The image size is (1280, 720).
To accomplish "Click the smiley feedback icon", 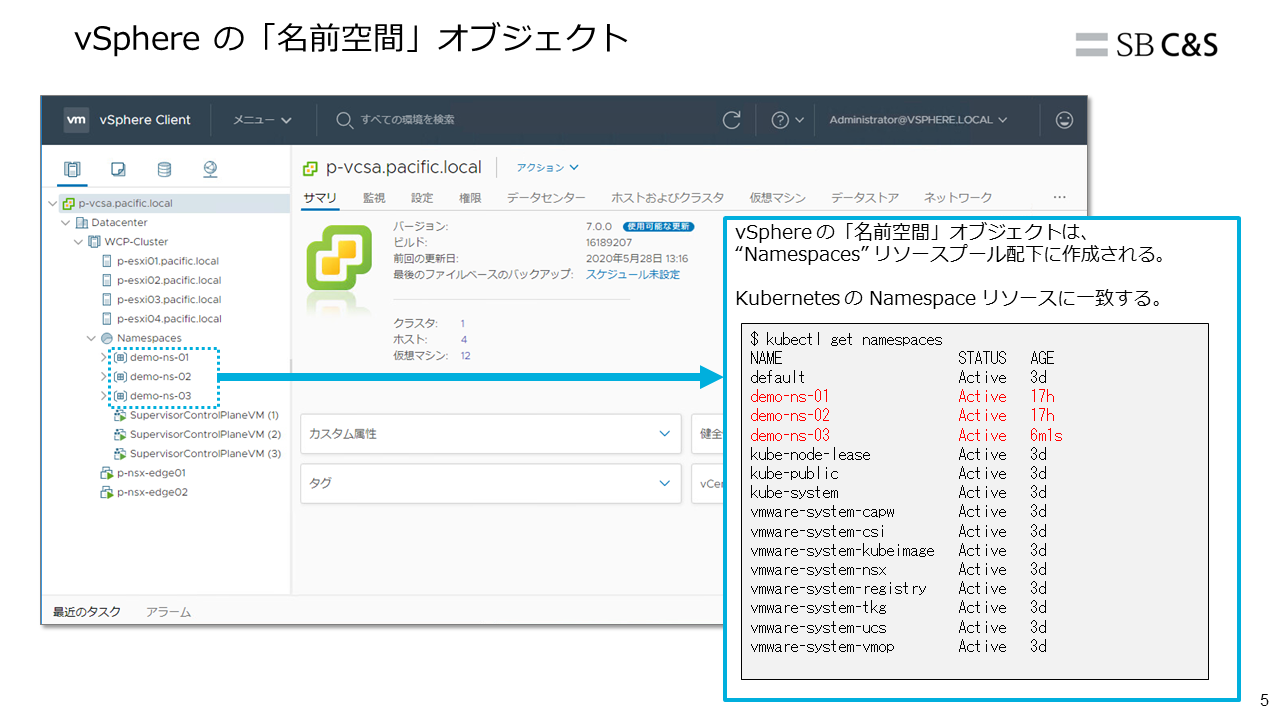I will 1064,120.
